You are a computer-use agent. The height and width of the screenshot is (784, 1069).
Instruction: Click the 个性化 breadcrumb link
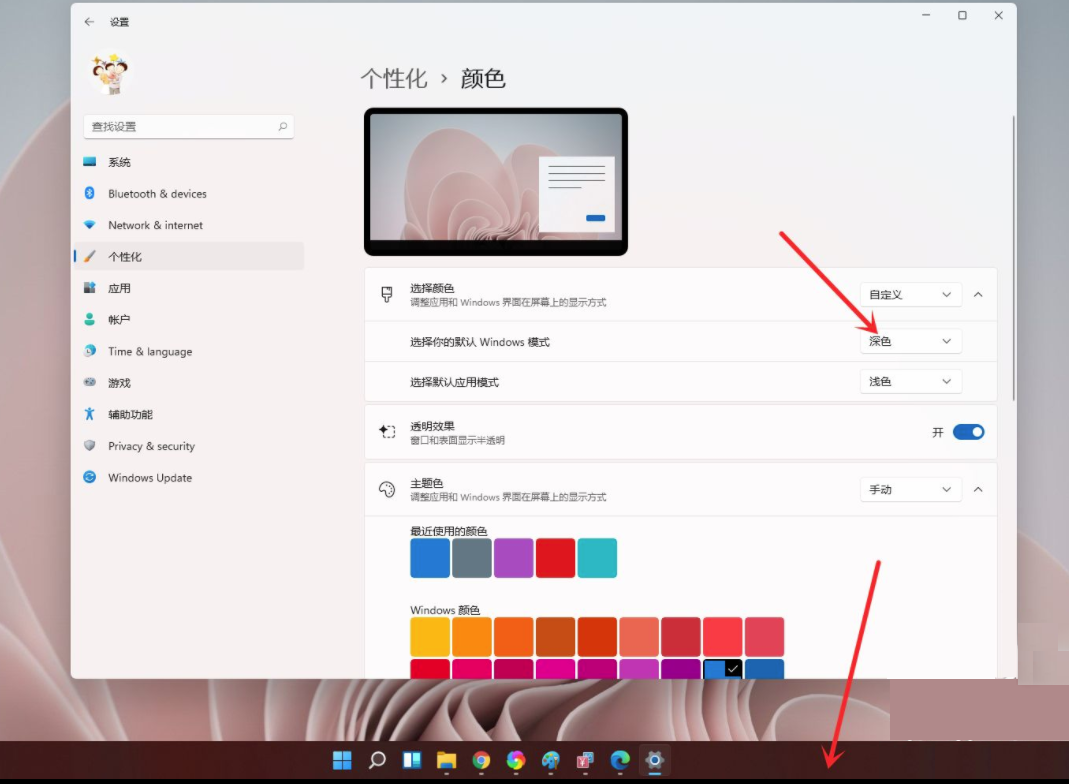394,79
